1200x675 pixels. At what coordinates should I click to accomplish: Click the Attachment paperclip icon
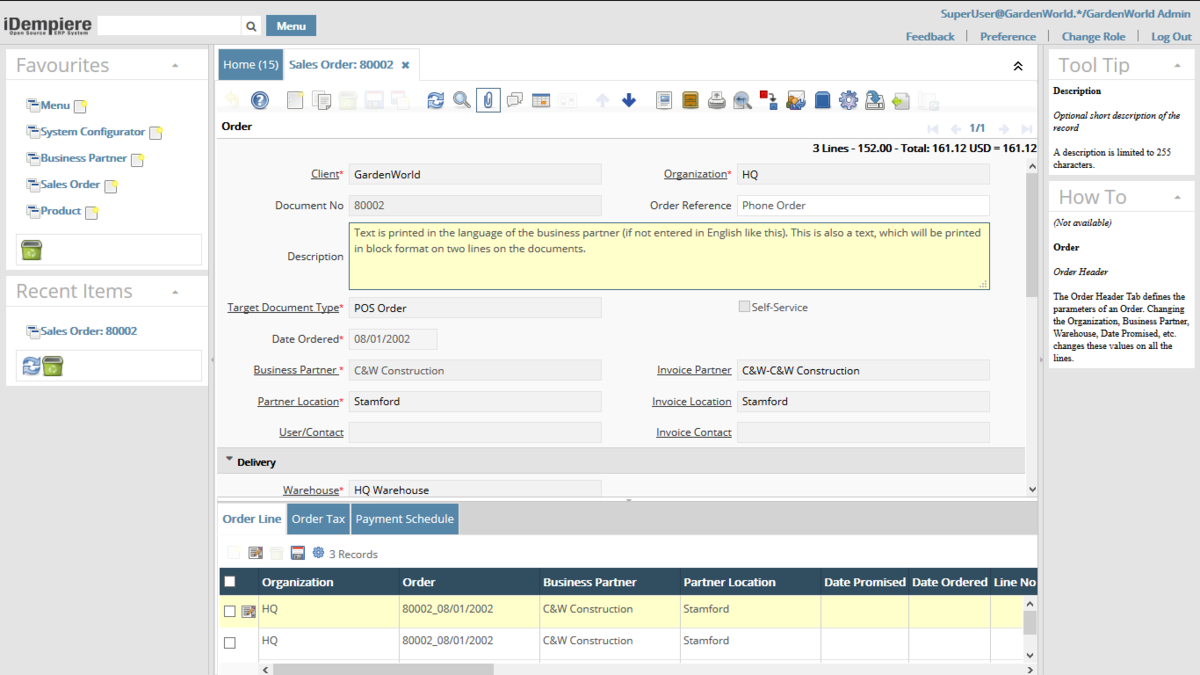tap(488, 100)
